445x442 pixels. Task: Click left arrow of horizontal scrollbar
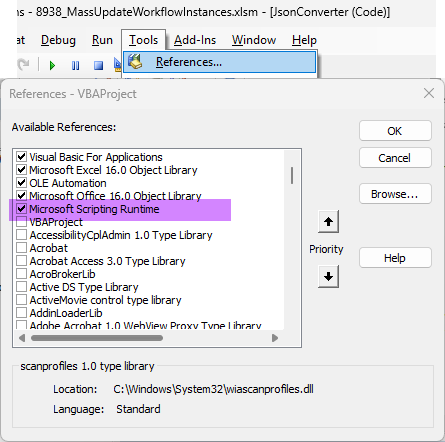[22, 338]
